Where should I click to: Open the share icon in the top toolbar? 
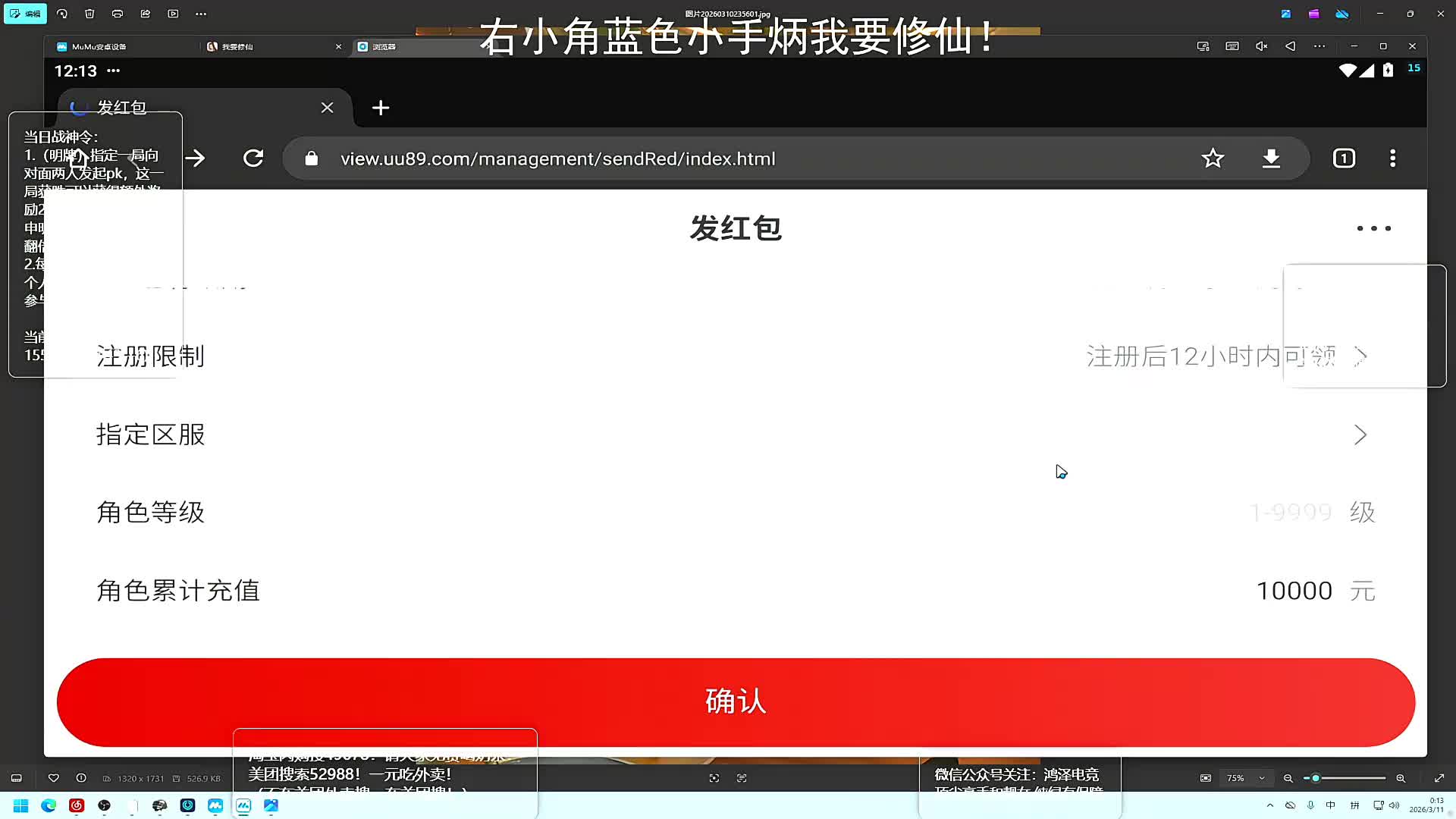pyautogui.click(x=146, y=14)
